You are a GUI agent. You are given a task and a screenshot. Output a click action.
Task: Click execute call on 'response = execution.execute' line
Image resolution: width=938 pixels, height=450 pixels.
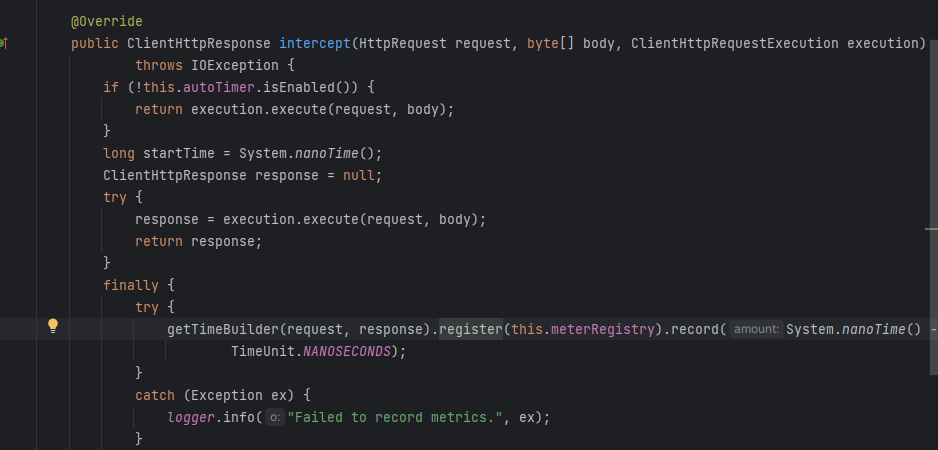coord(331,220)
